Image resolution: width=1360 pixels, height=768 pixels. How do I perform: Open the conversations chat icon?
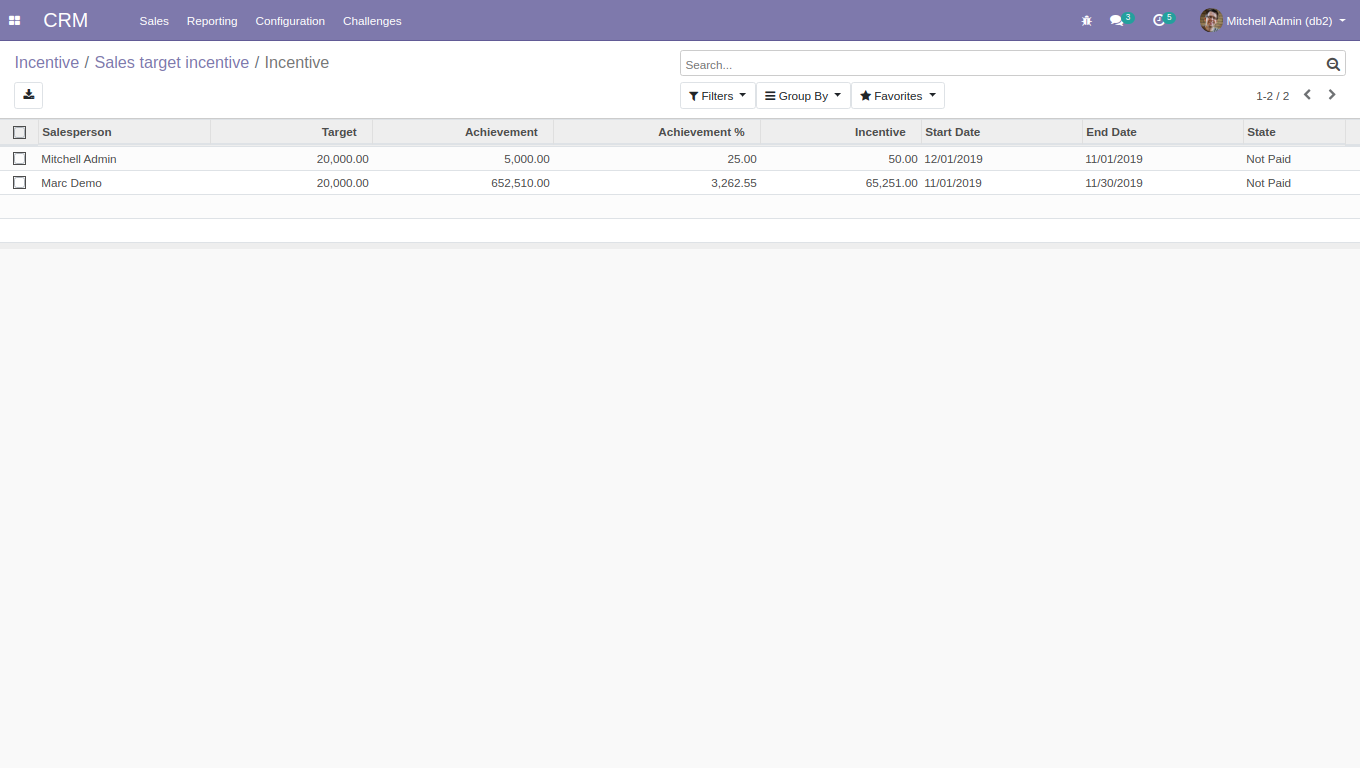1117,20
